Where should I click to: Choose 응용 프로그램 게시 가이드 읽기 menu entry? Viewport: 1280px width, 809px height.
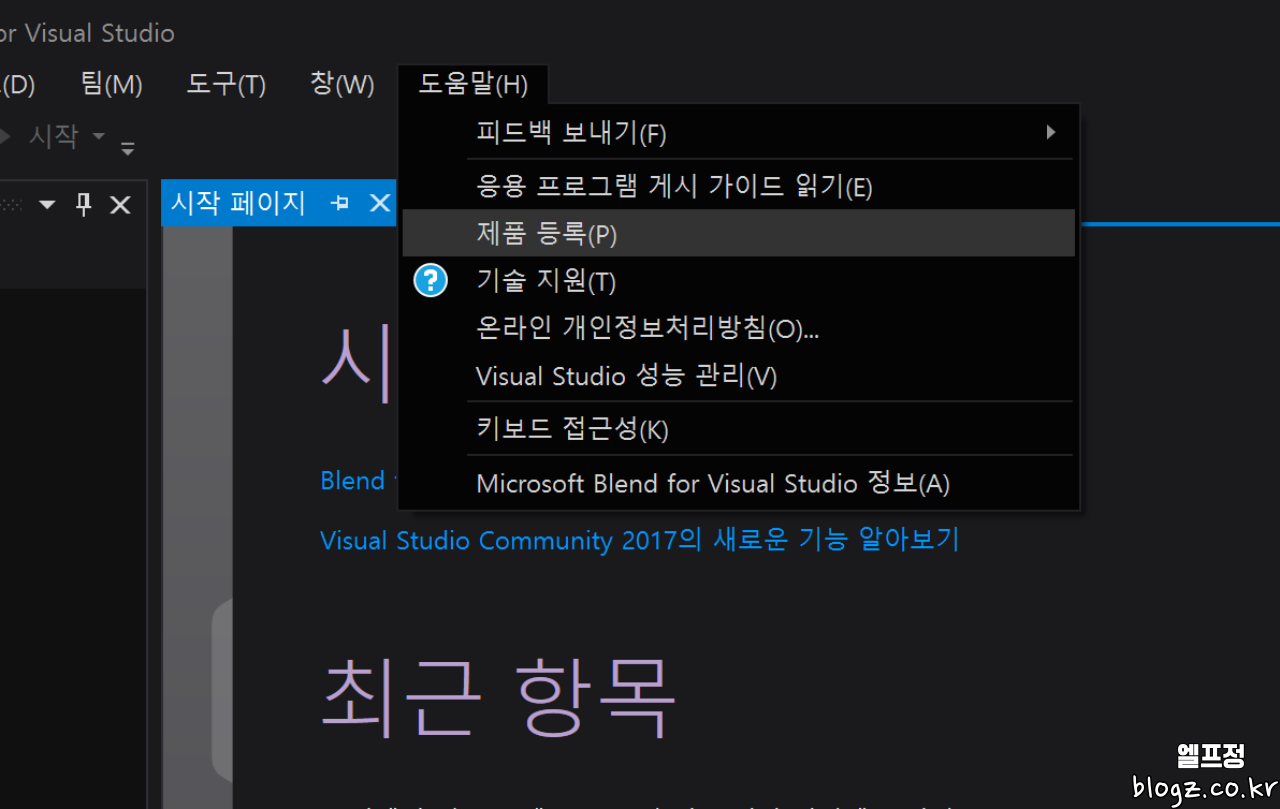tap(674, 186)
